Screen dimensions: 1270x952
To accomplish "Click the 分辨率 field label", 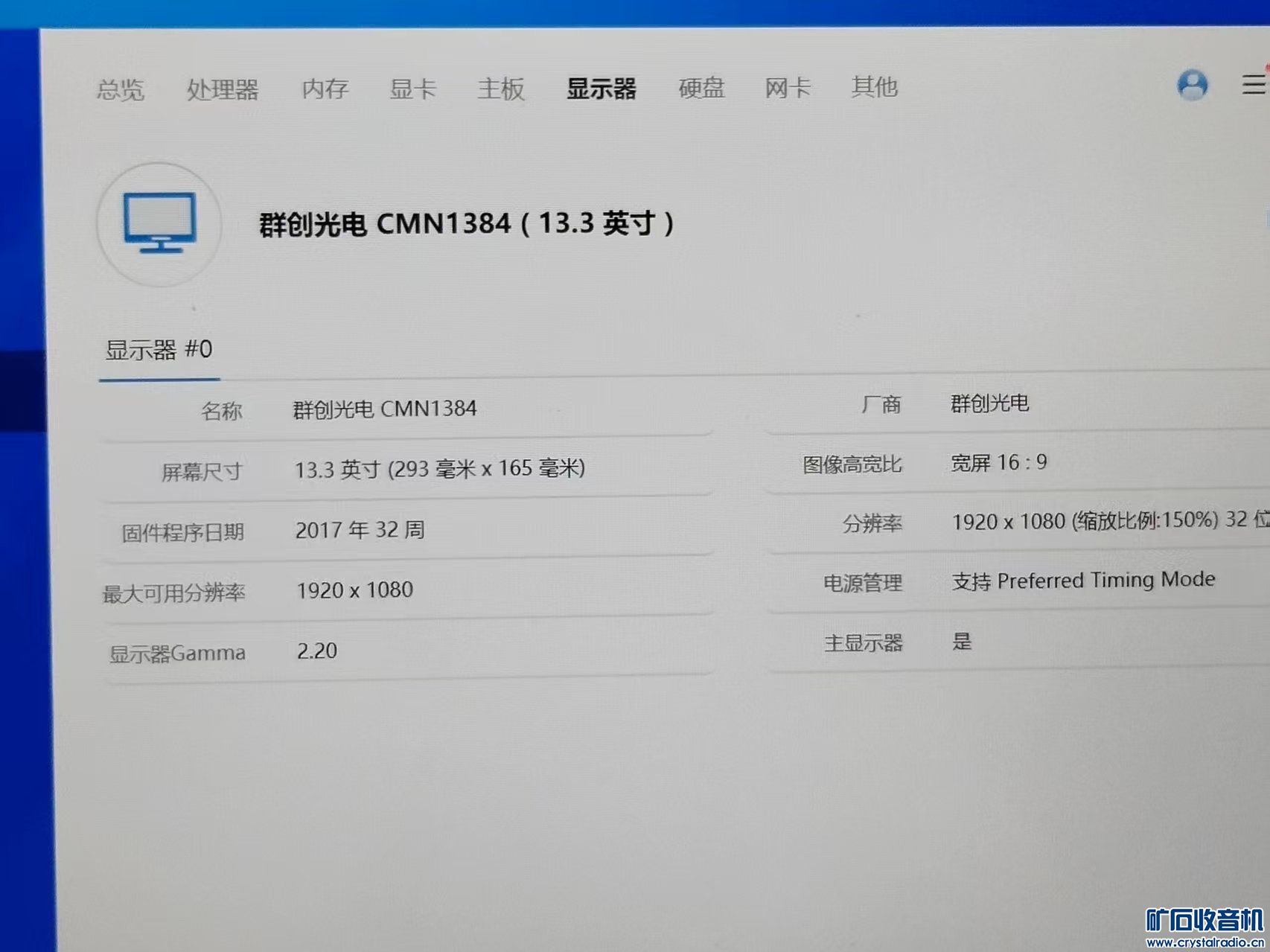I will tap(872, 524).
